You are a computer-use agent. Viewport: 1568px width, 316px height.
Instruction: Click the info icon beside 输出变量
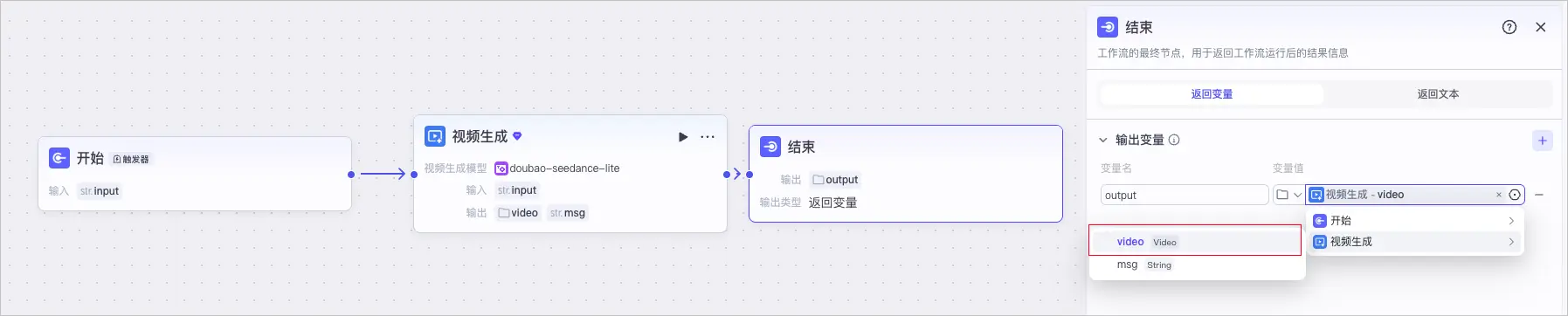(x=1174, y=140)
